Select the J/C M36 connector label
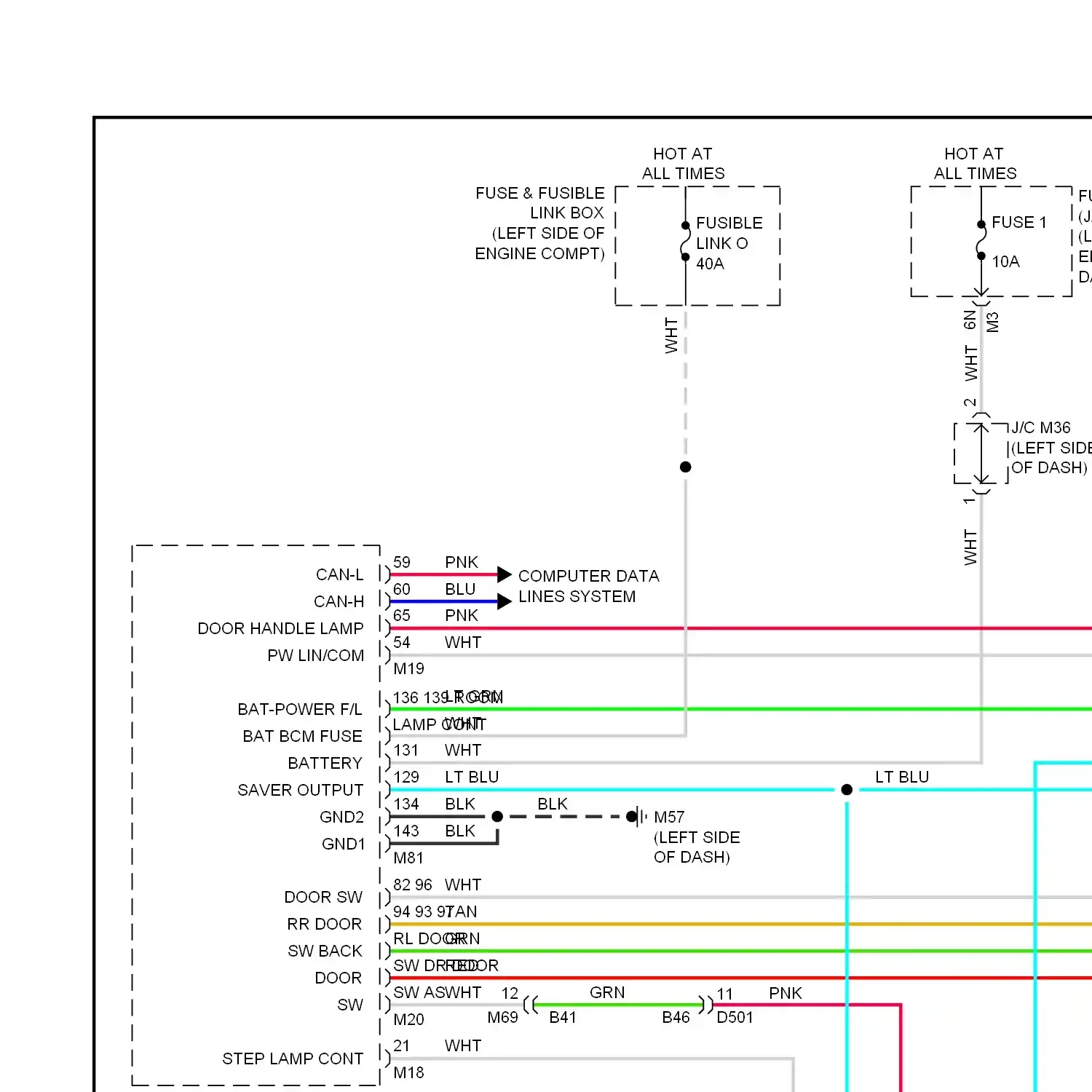Screen dimensions: 1092x1092 click(1040, 427)
